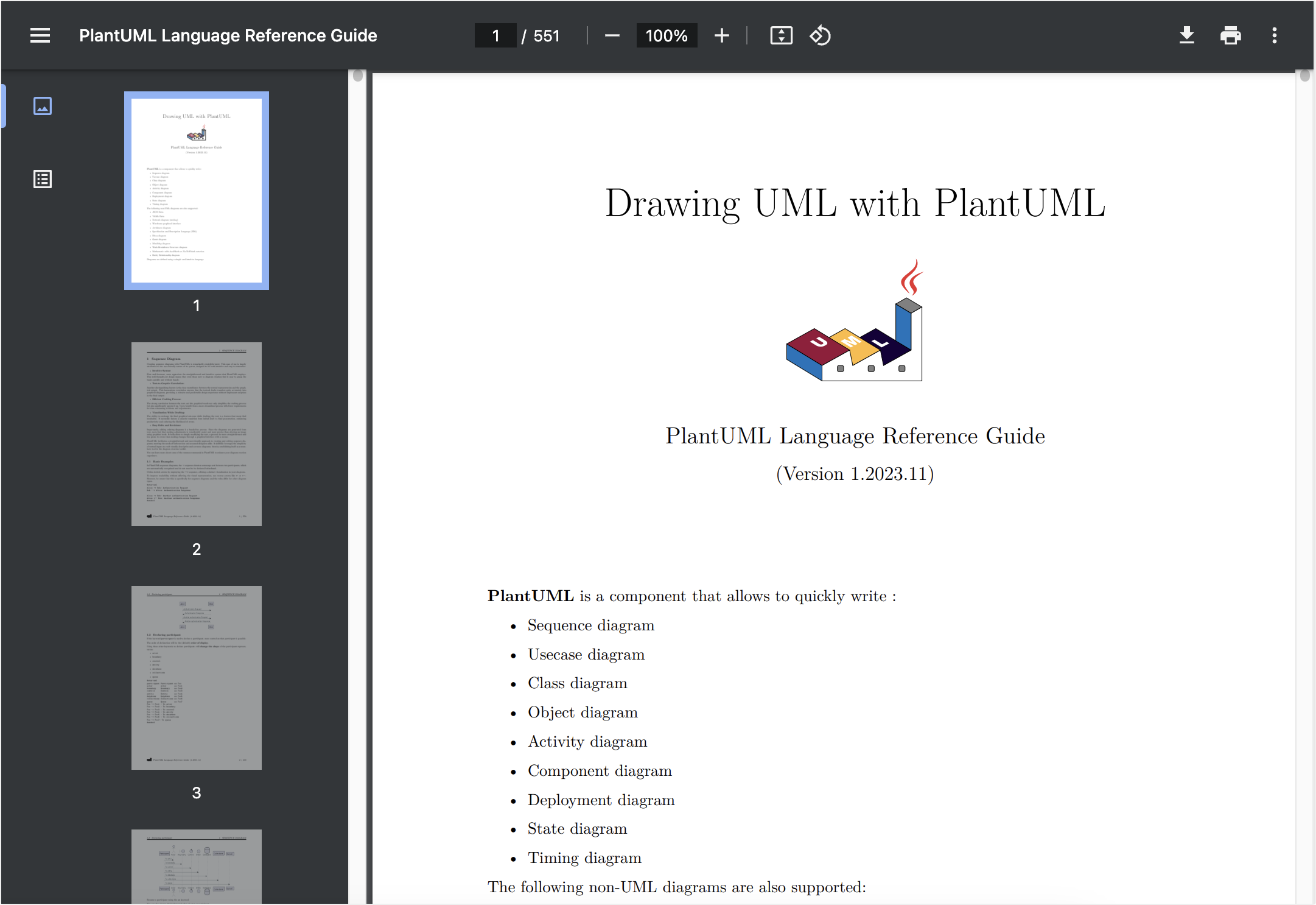Click the '(Version 1.2023.11)' text
The height and width of the screenshot is (905, 1316).
point(855,474)
